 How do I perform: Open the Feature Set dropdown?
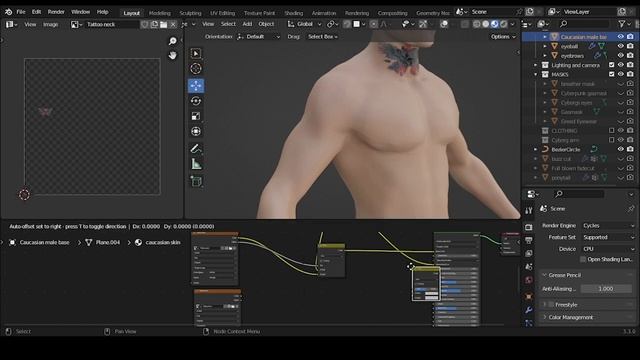coord(608,237)
